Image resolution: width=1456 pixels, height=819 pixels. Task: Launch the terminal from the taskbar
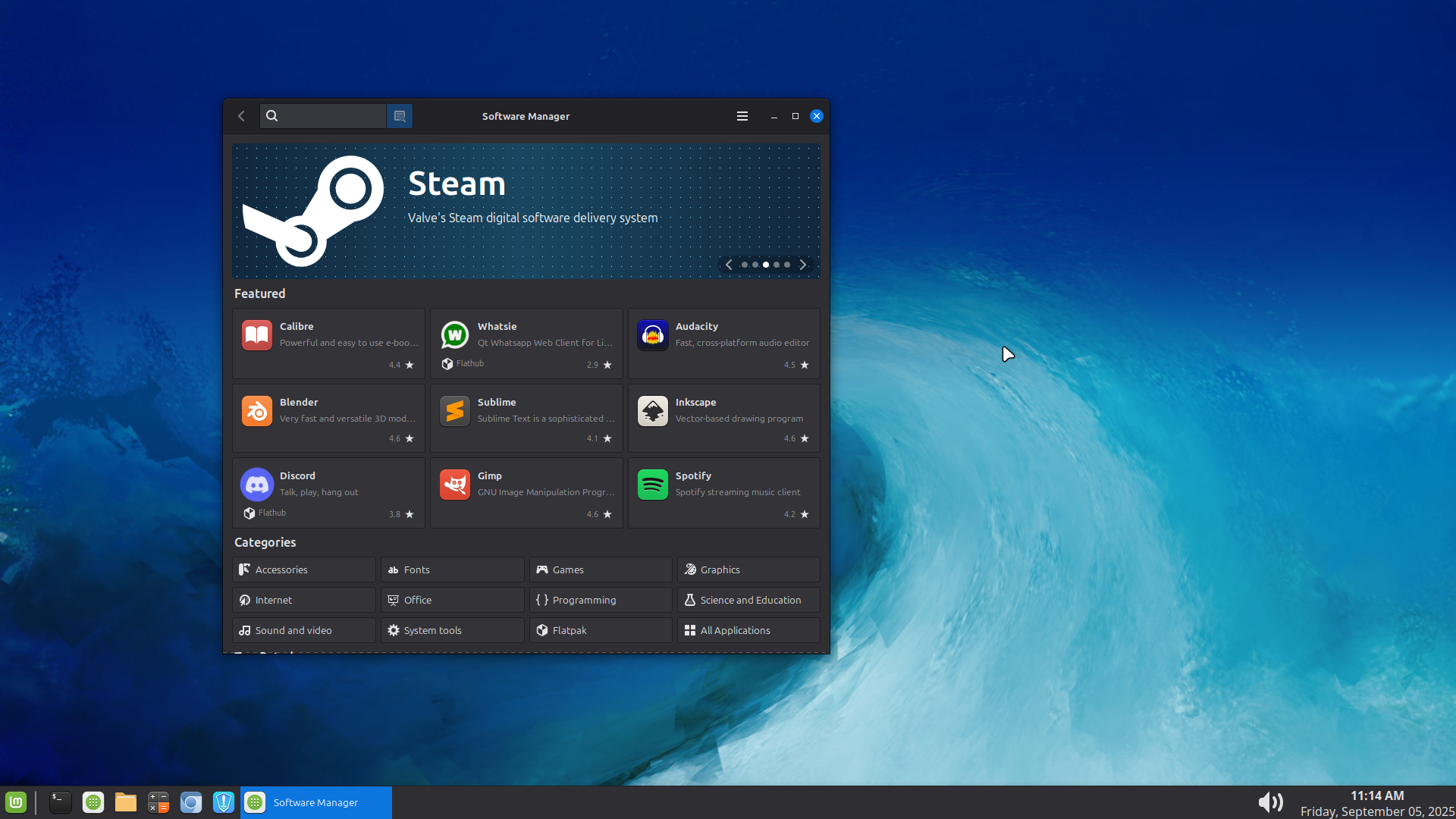click(x=60, y=802)
